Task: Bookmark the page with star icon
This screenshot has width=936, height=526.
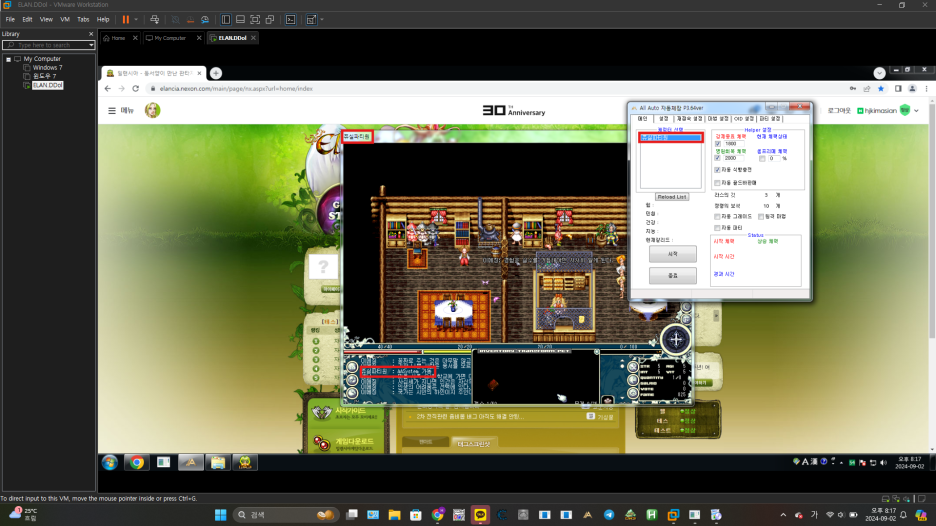Action: pyautogui.click(x=881, y=88)
